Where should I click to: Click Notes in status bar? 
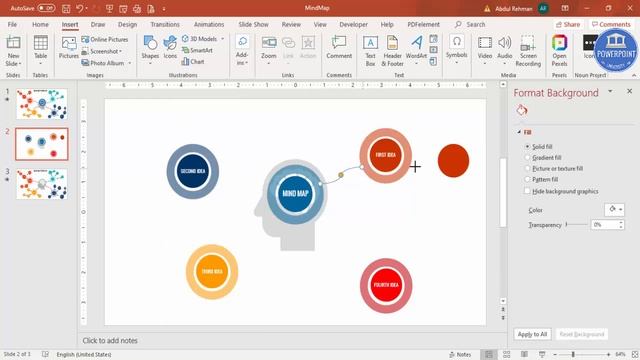pyautogui.click(x=460, y=354)
